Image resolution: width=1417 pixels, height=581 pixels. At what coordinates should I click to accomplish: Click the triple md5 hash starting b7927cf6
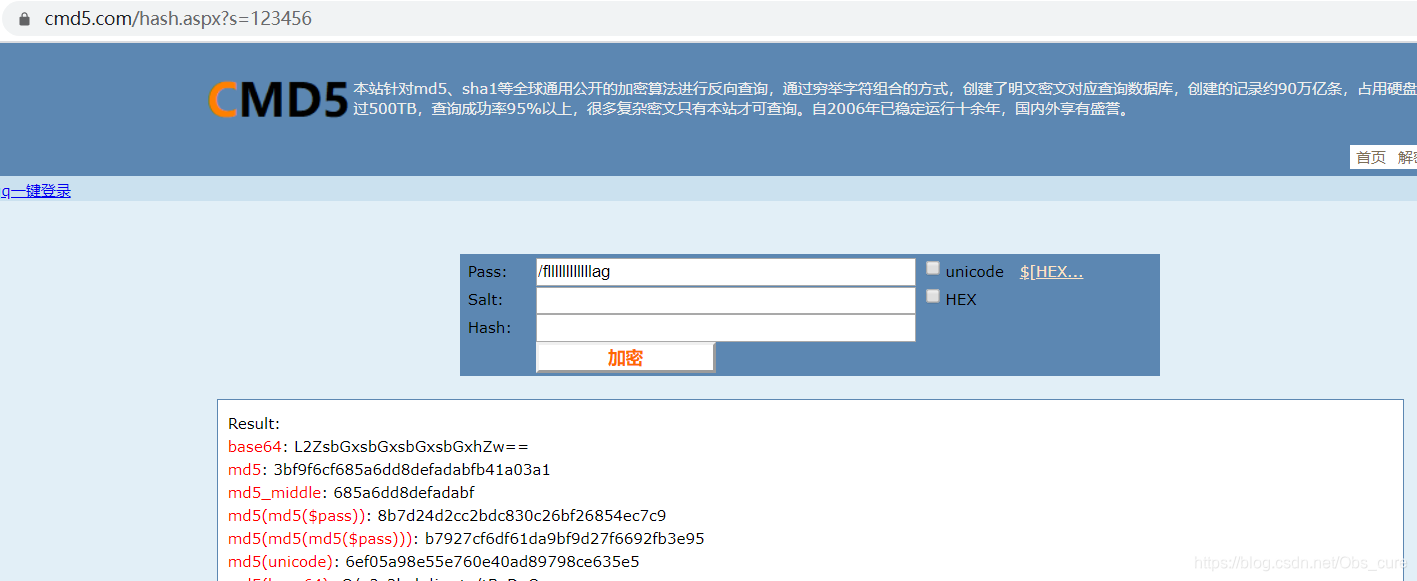pyautogui.click(x=564, y=539)
